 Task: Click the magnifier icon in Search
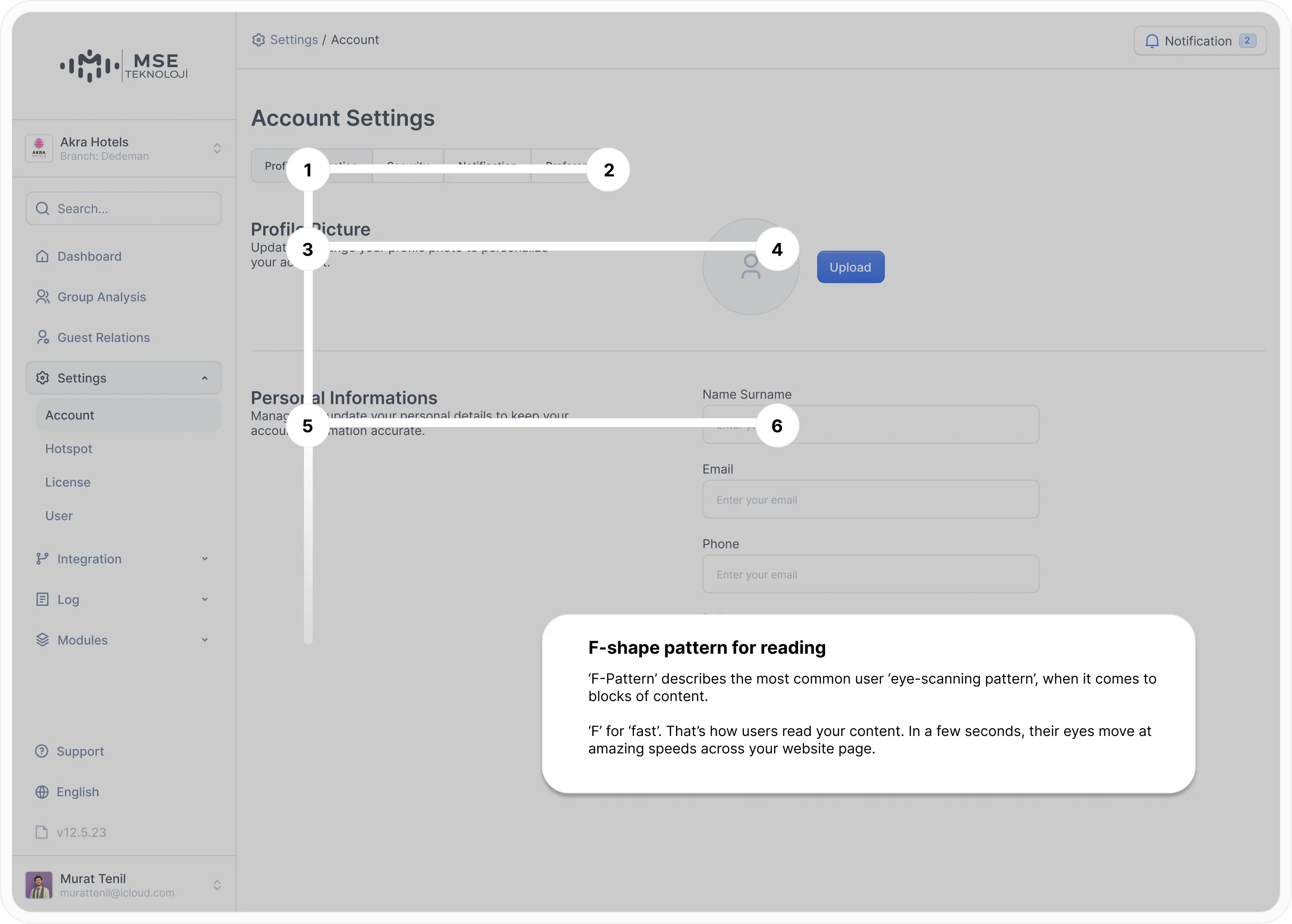point(42,209)
